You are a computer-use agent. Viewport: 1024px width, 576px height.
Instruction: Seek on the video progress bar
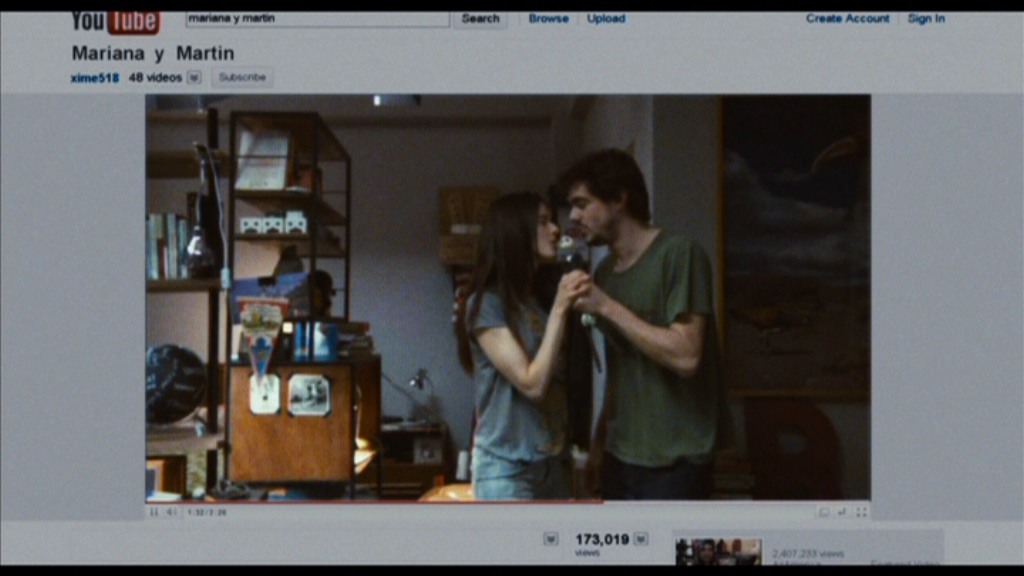508,502
